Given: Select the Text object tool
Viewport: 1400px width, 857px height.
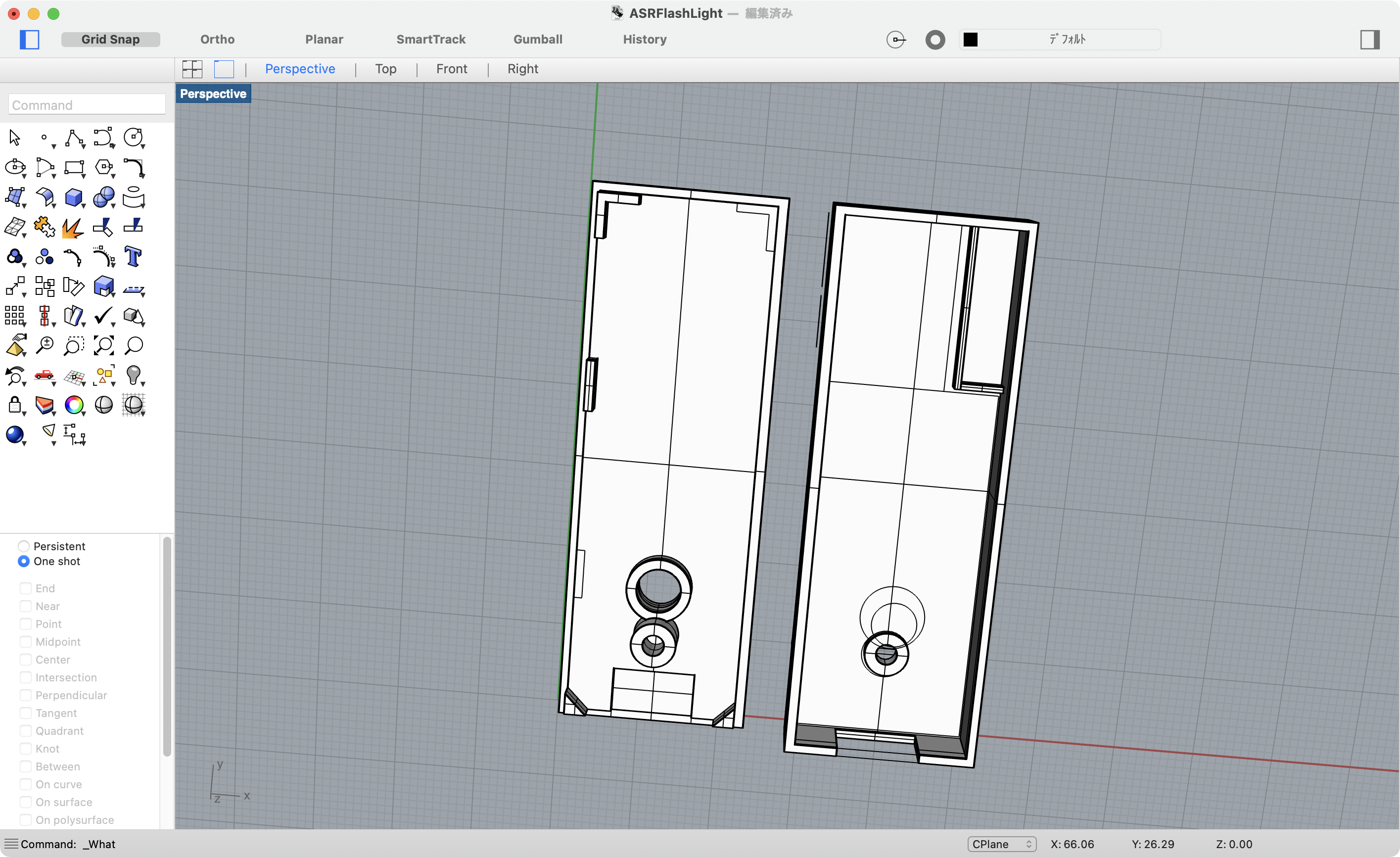Looking at the screenshot, I should tap(133, 257).
